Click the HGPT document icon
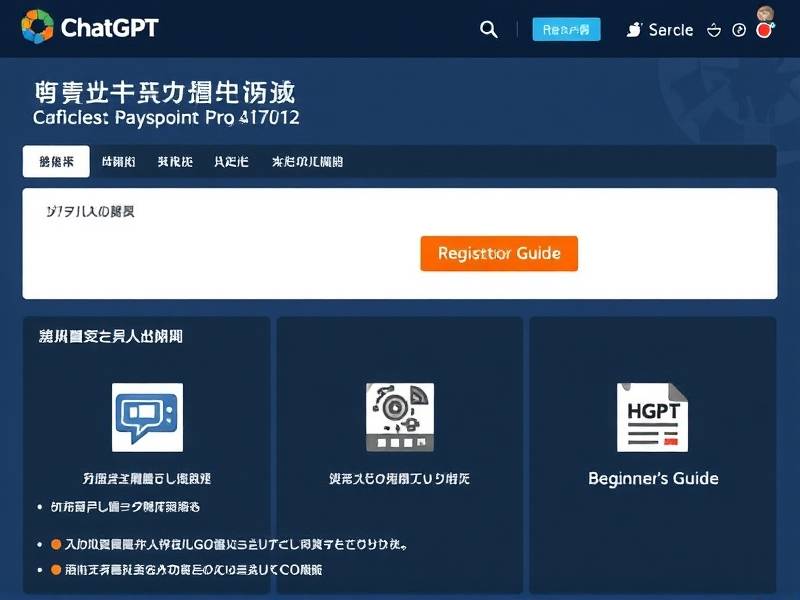The image size is (800, 600). [652, 417]
